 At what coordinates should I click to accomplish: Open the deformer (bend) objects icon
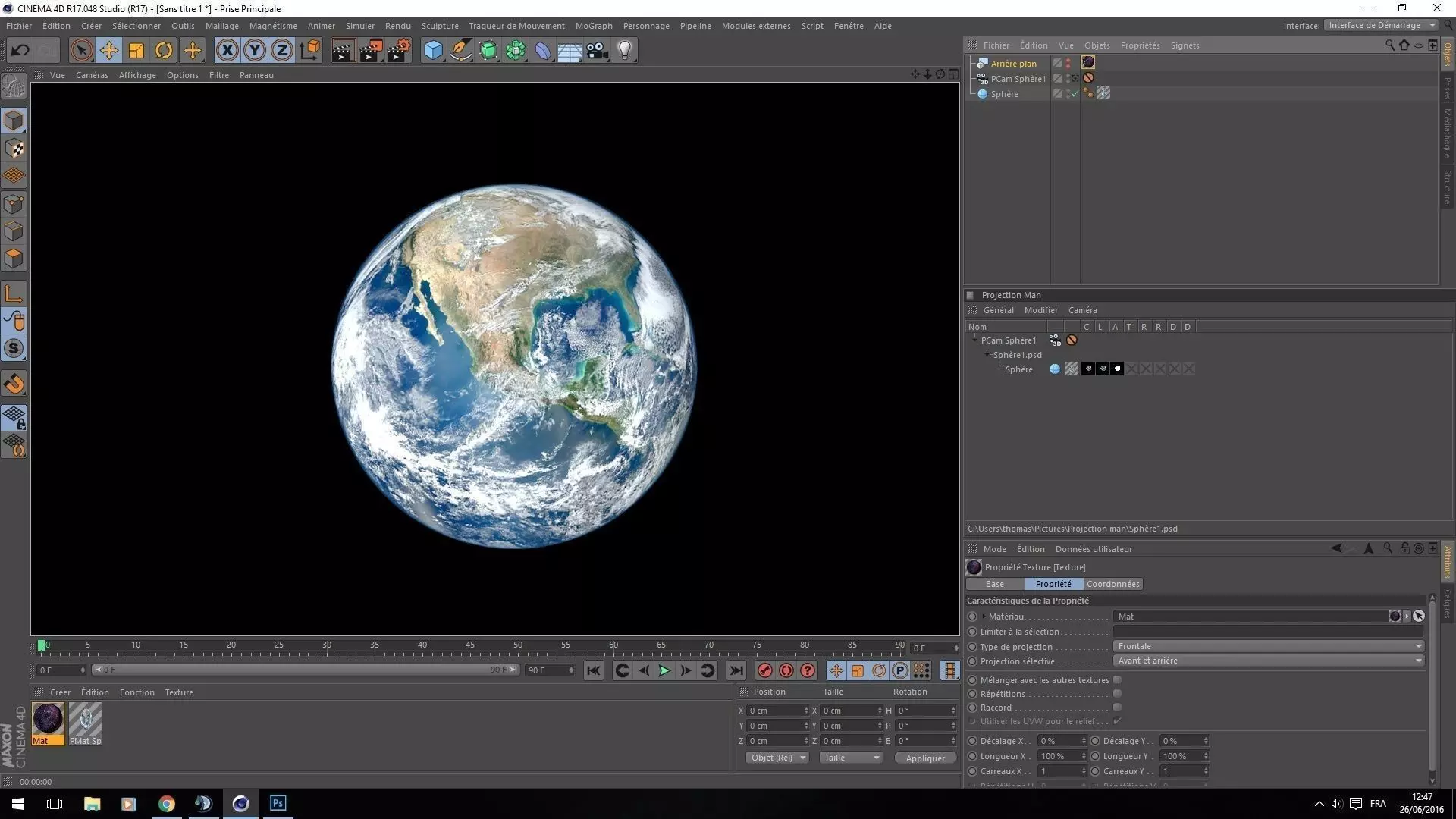543,51
